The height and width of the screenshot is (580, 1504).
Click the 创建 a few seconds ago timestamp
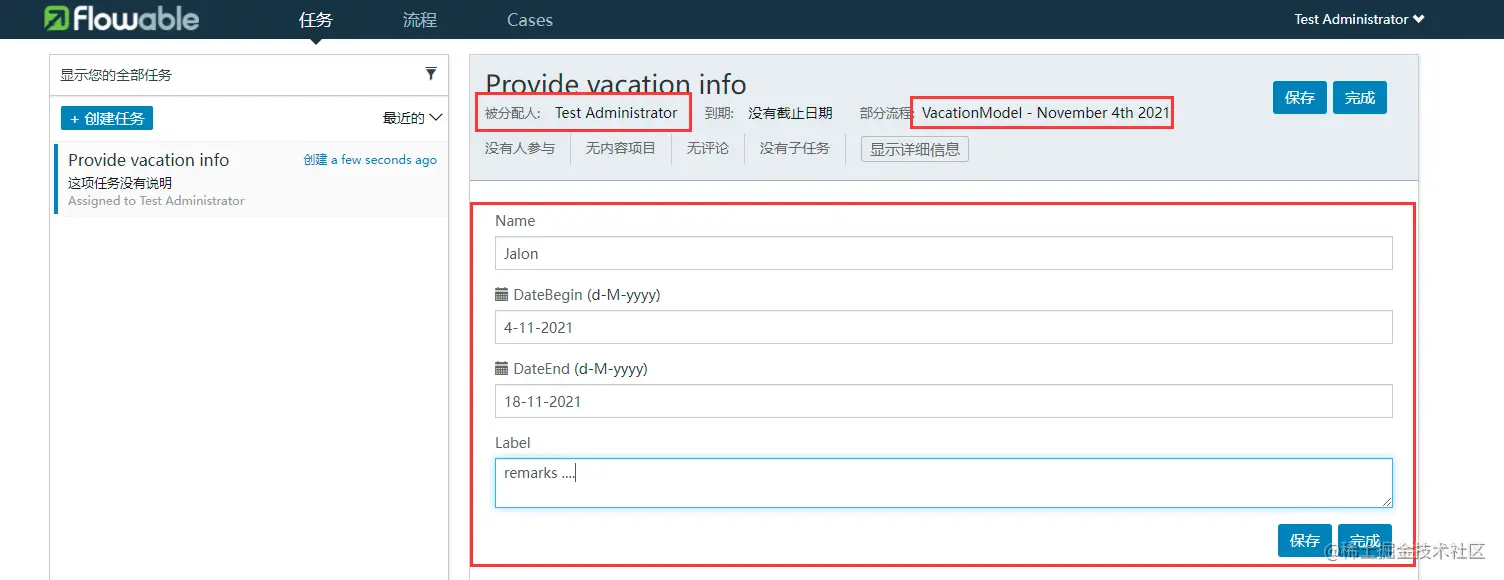(x=370, y=160)
